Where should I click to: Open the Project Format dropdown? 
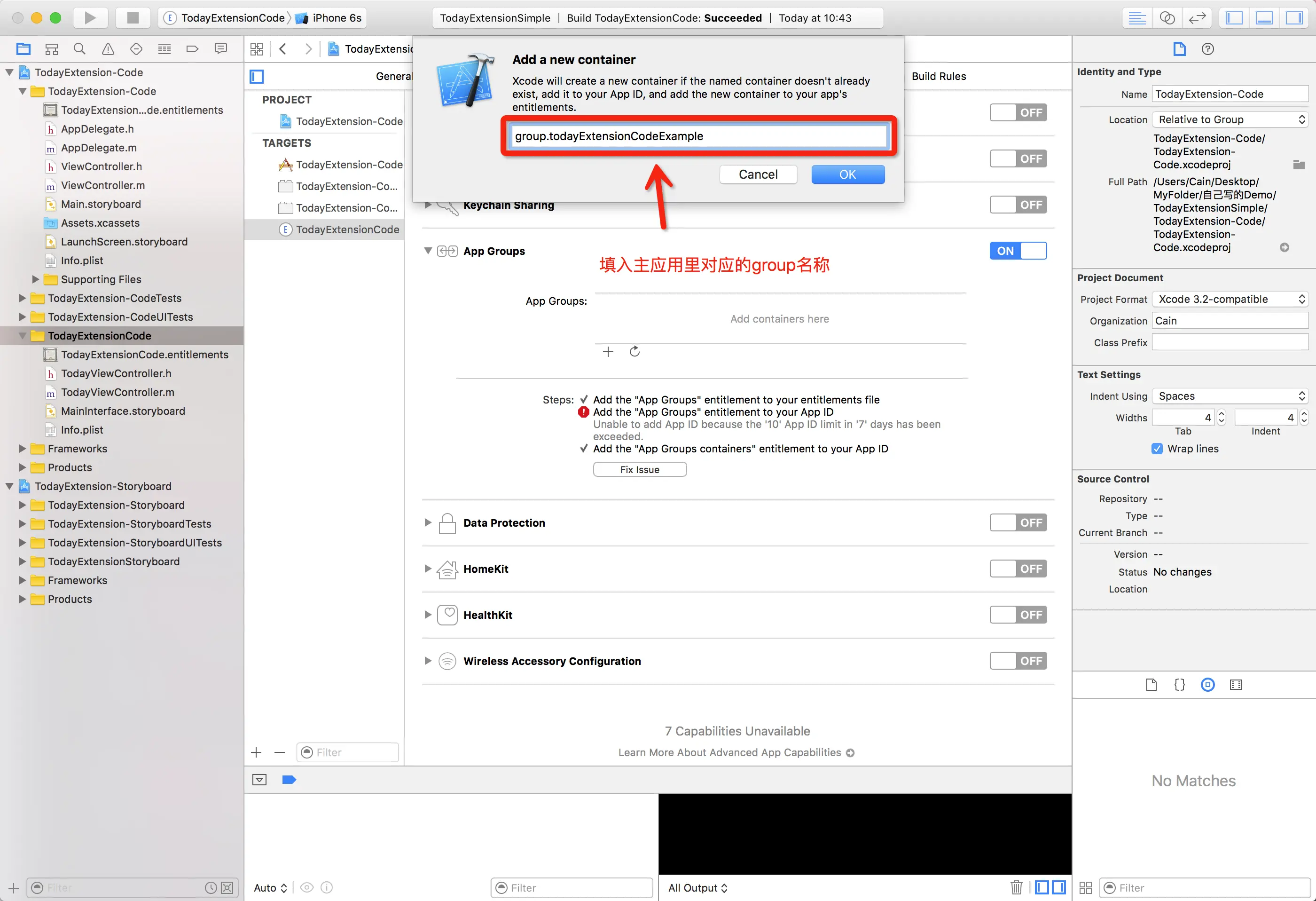pyautogui.click(x=1230, y=299)
